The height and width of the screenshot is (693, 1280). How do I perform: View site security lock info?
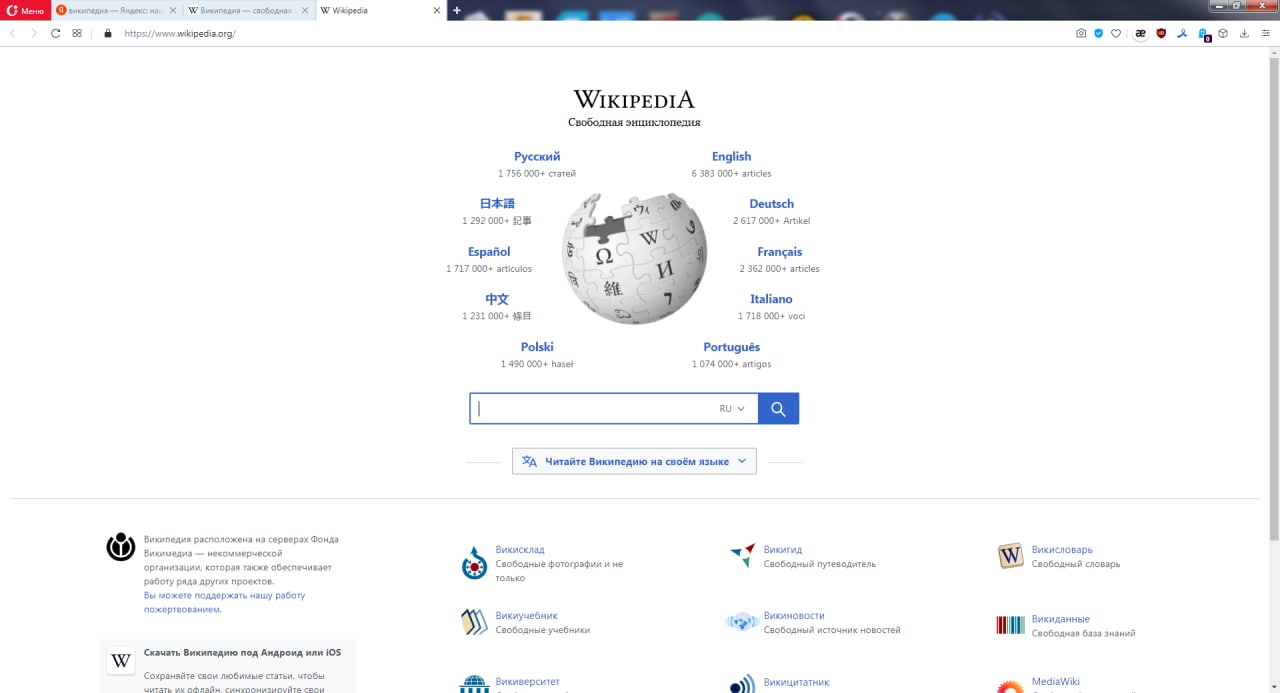pyautogui.click(x=108, y=33)
